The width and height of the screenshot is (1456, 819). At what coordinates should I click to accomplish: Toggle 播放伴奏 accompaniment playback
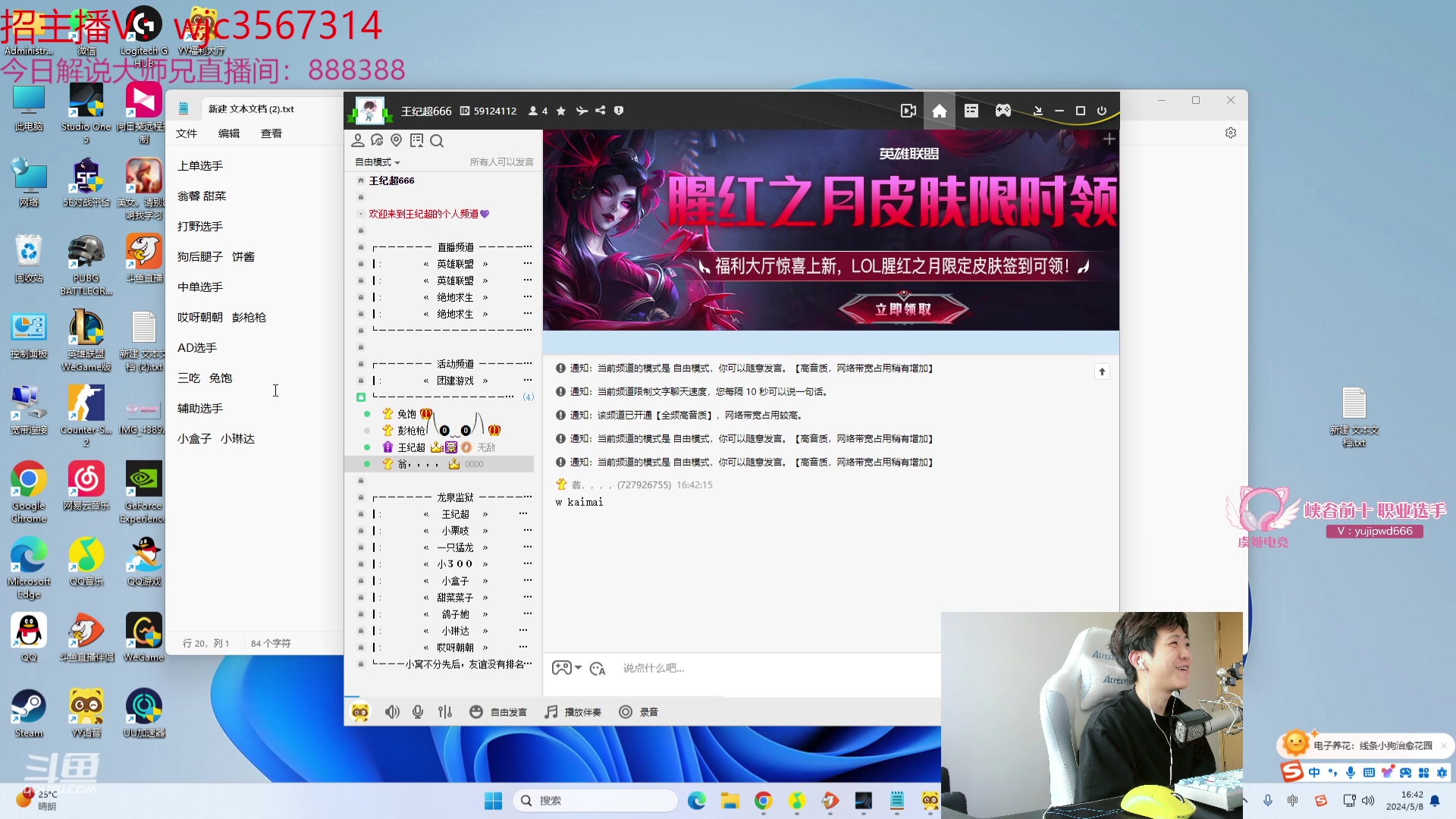coord(573,712)
